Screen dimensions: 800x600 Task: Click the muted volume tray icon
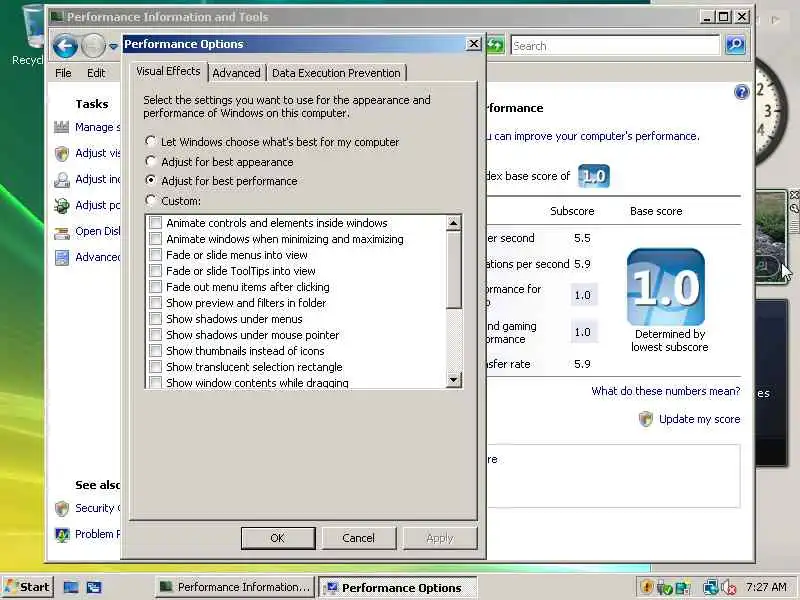(728, 588)
